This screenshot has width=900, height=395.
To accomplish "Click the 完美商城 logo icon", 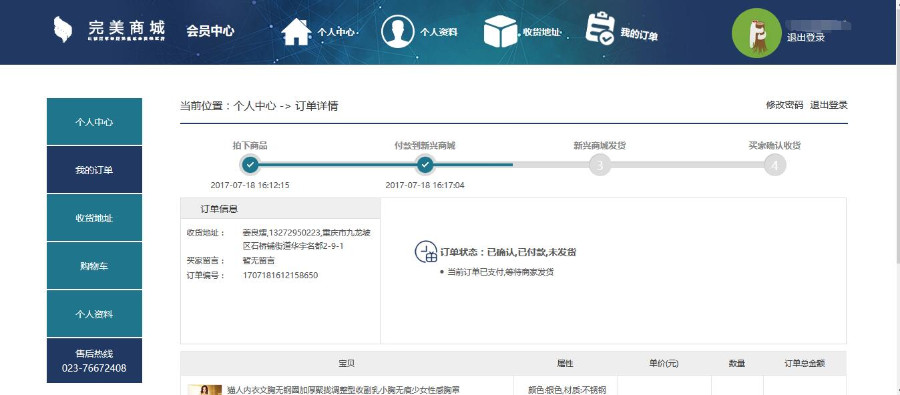I will (63, 29).
